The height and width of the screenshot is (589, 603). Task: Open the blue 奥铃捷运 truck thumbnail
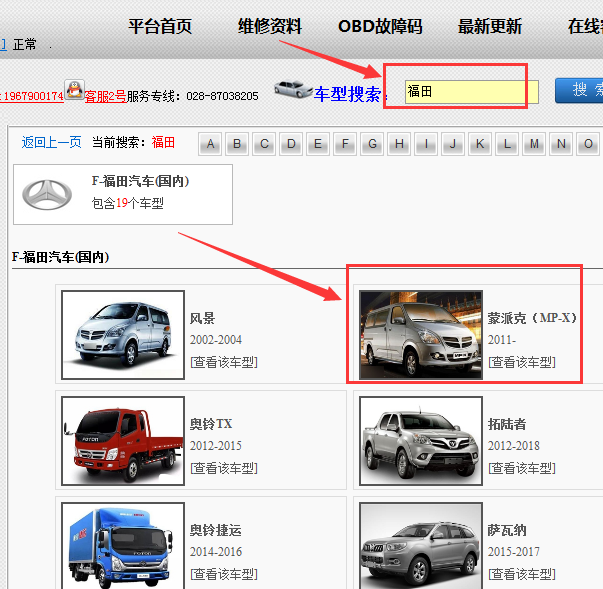tap(123, 546)
